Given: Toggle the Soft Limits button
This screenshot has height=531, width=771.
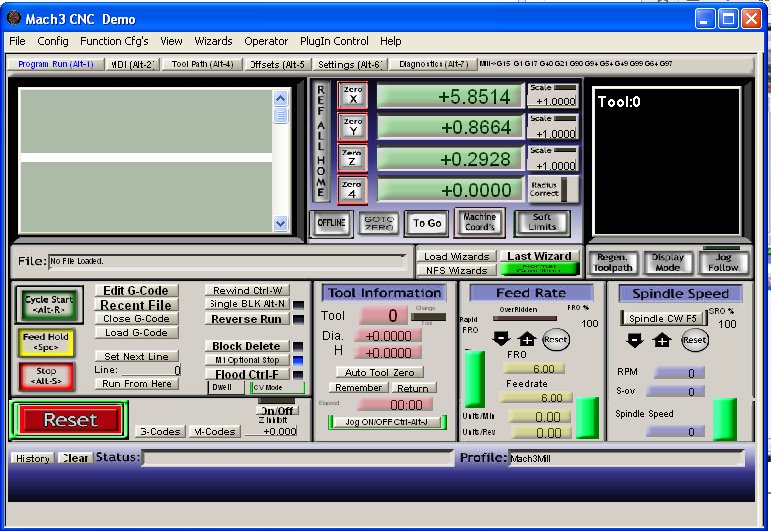Looking at the screenshot, I should pos(541,222).
